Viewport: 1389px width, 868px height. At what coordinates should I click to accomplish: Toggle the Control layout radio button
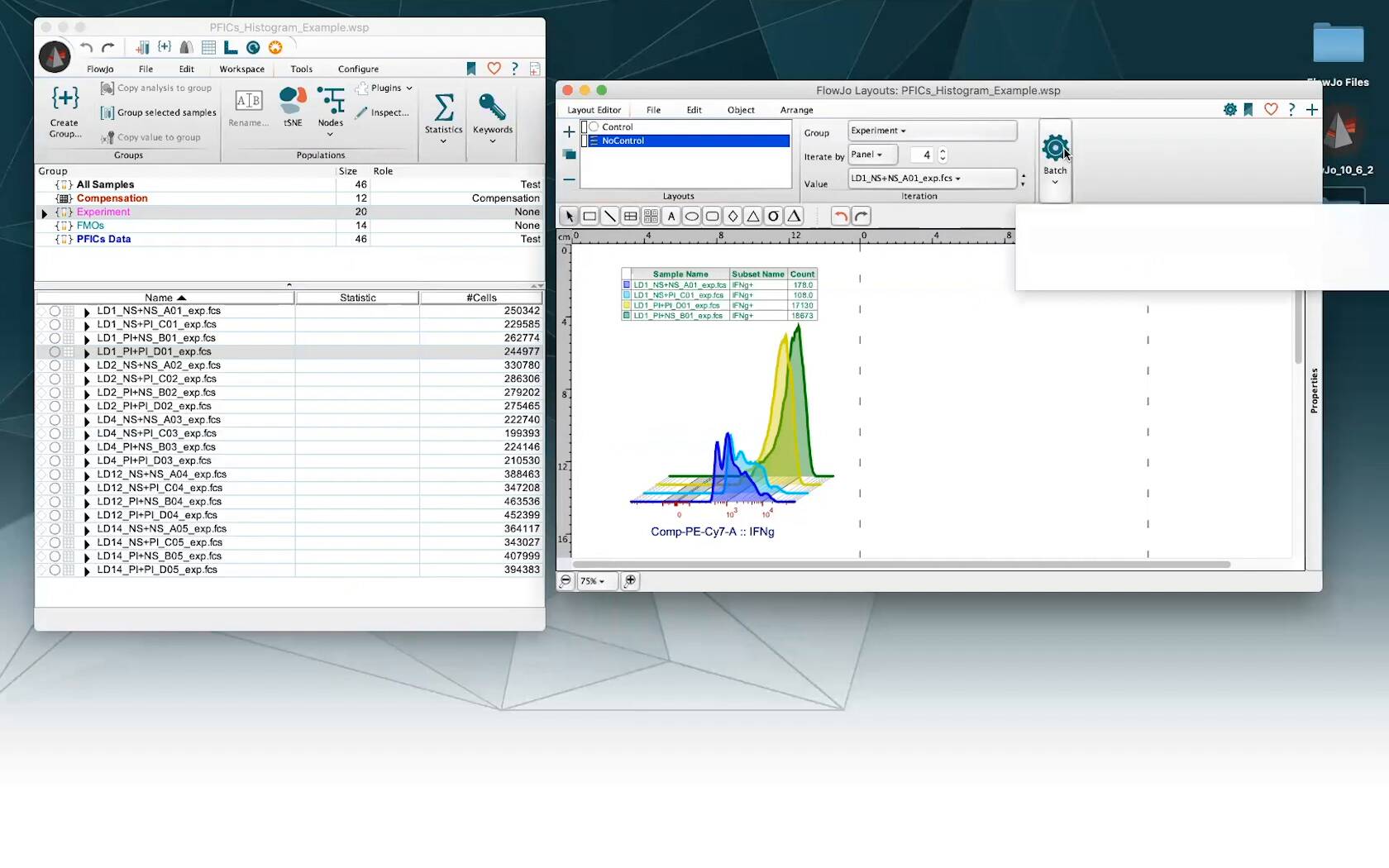pyautogui.click(x=594, y=126)
